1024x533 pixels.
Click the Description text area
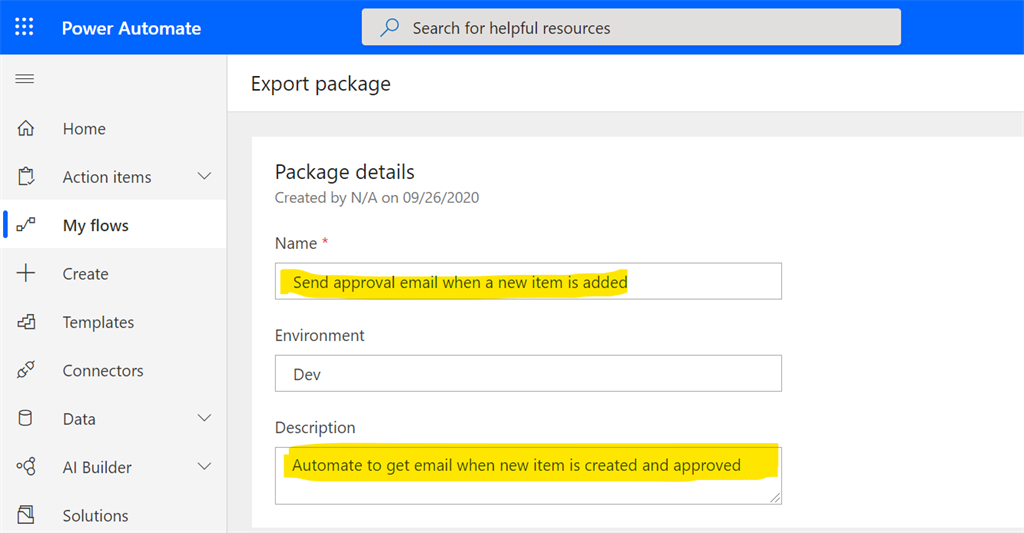click(528, 476)
